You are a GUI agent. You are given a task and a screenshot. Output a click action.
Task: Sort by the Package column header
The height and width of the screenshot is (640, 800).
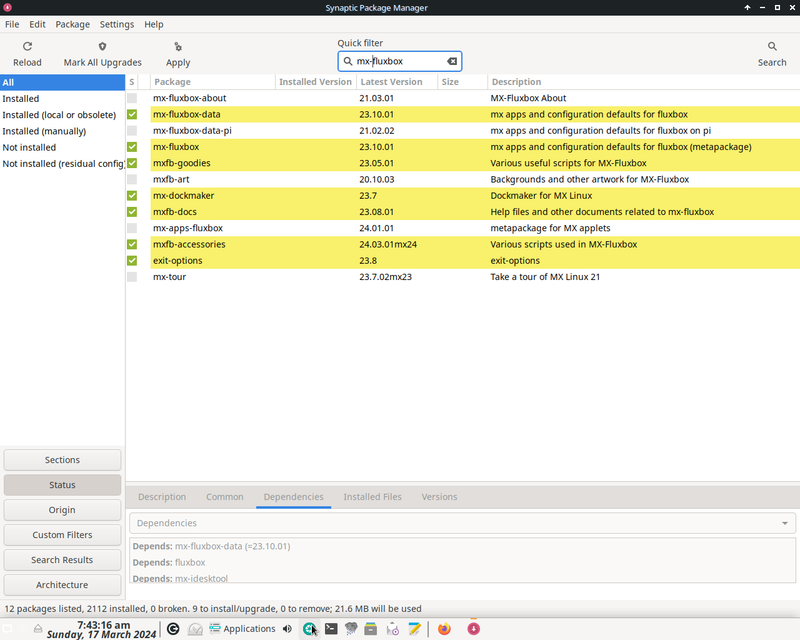point(213,82)
